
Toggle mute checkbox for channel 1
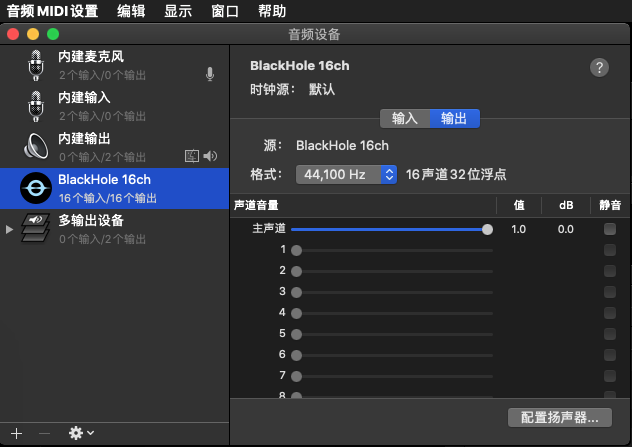tap(610, 250)
